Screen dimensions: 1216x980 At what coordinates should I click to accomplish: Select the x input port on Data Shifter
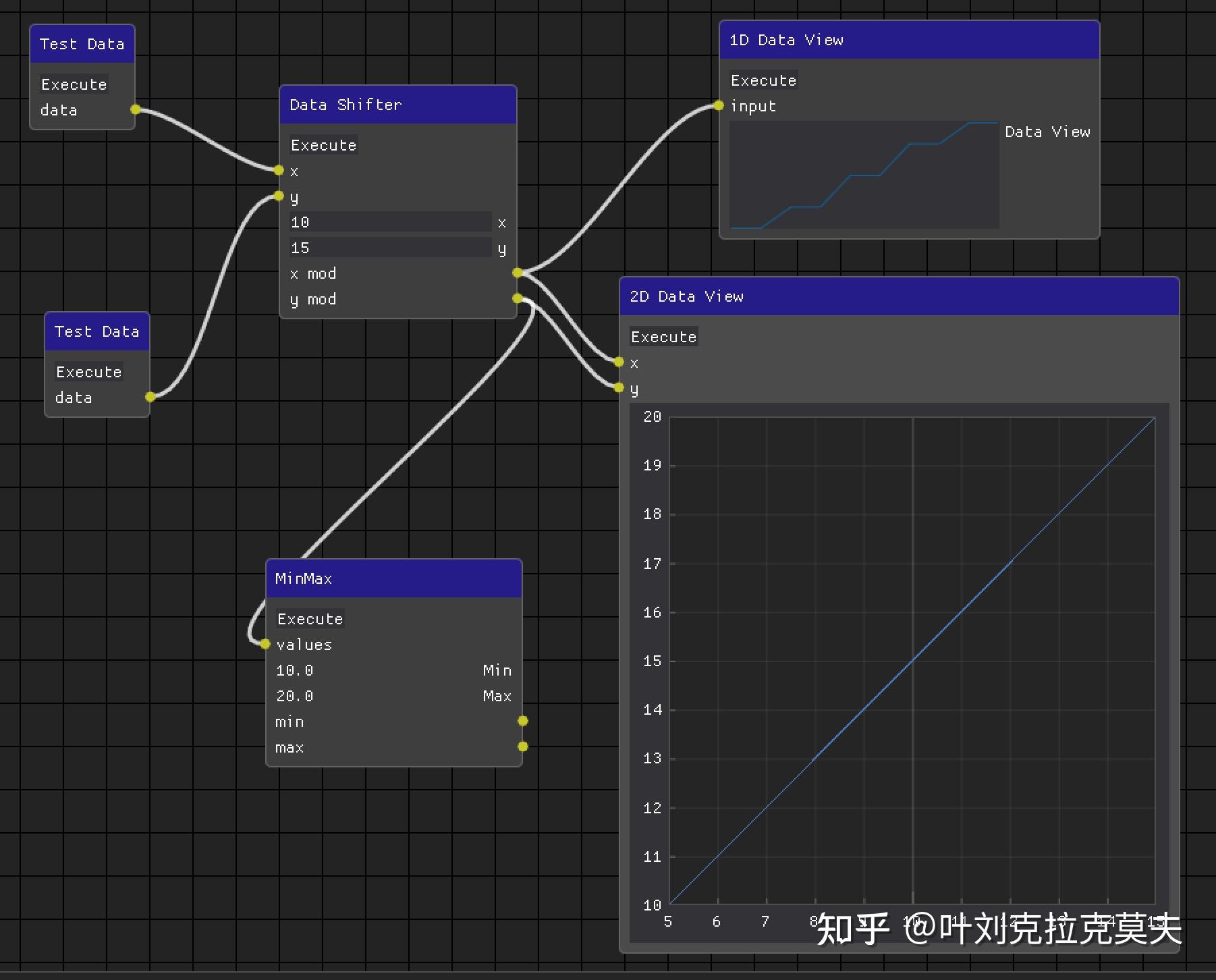(279, 170)
